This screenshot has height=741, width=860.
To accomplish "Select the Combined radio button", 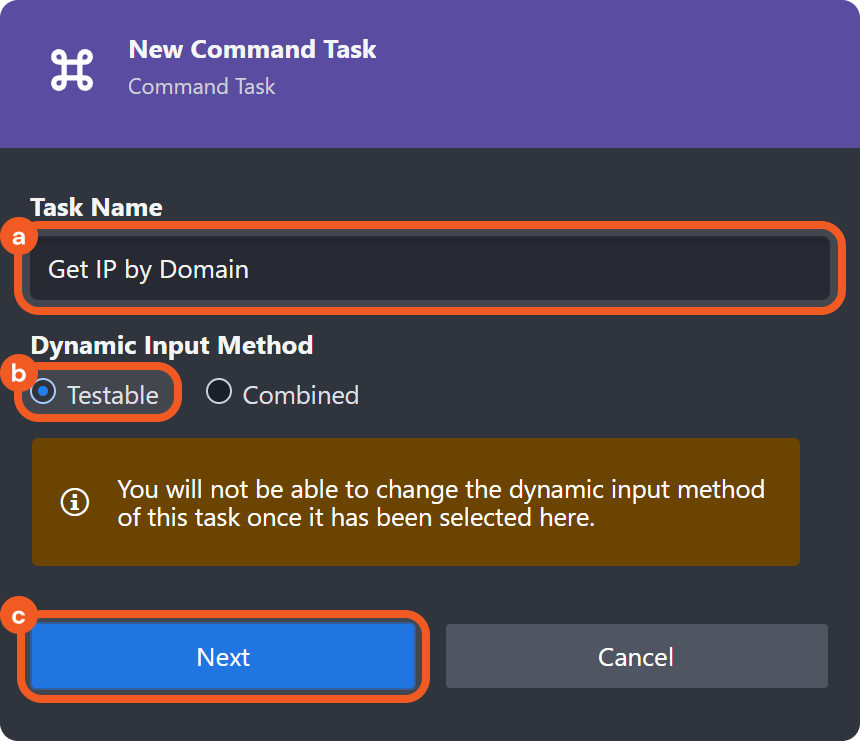I will (219, 393).
